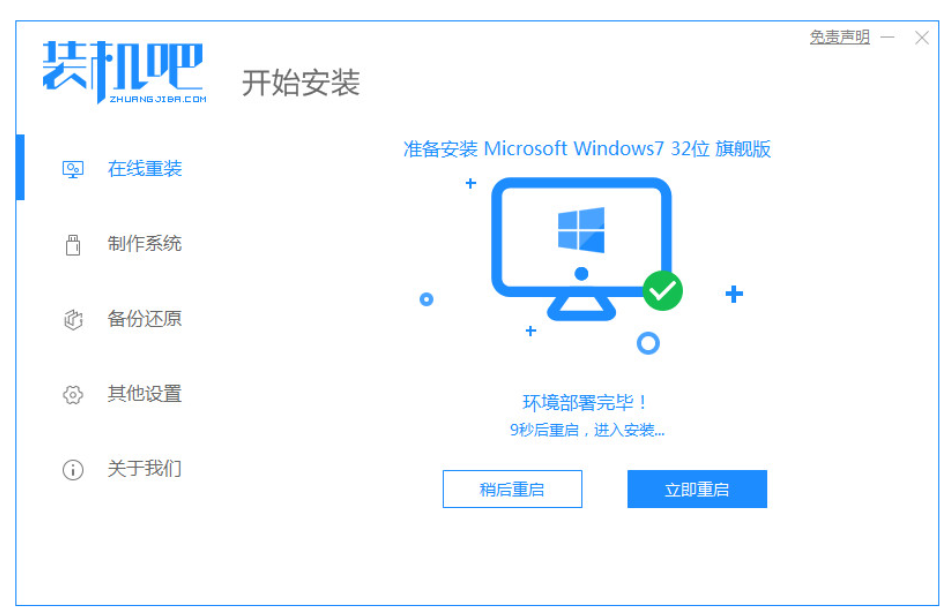The width and height of the screenshot is (946, 610).
Task: Click the USB drive icon for 制作系统
Action: pos(73,244)
